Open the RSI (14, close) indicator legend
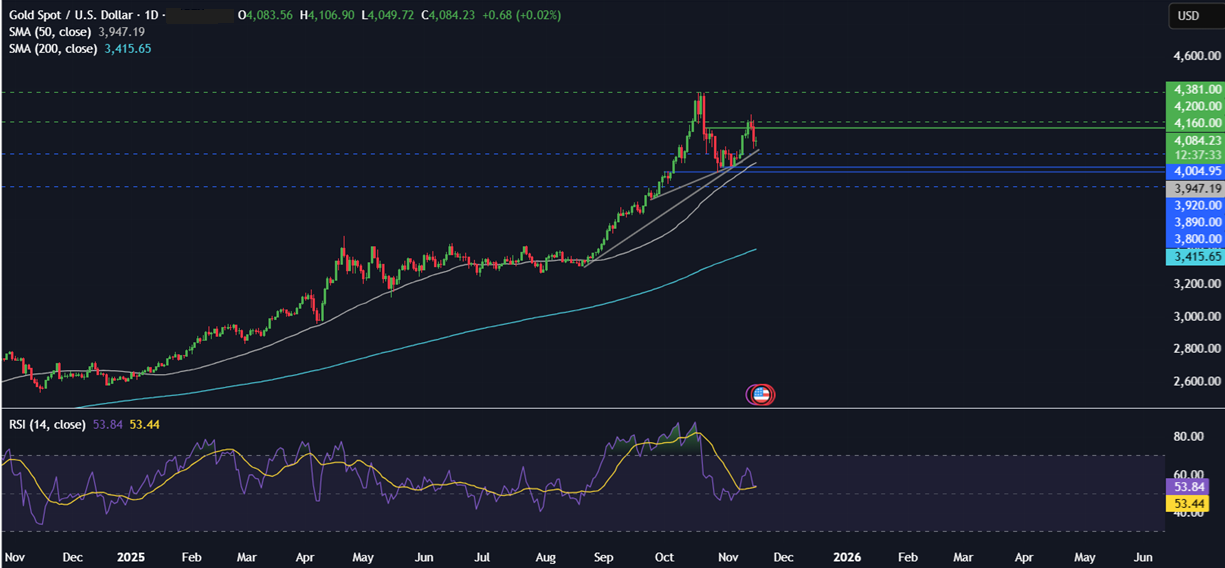The width and height of the screenshot is (1225, 568). click(x=47, y=424)
